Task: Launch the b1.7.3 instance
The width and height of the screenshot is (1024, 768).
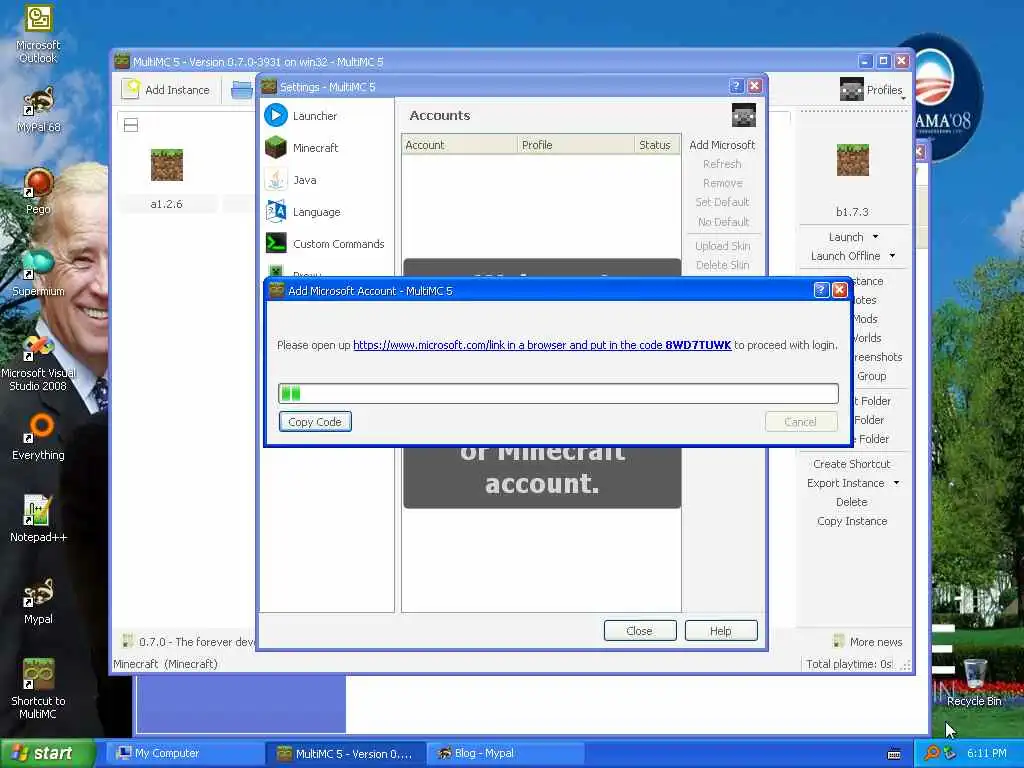Action: click(846, 237)
